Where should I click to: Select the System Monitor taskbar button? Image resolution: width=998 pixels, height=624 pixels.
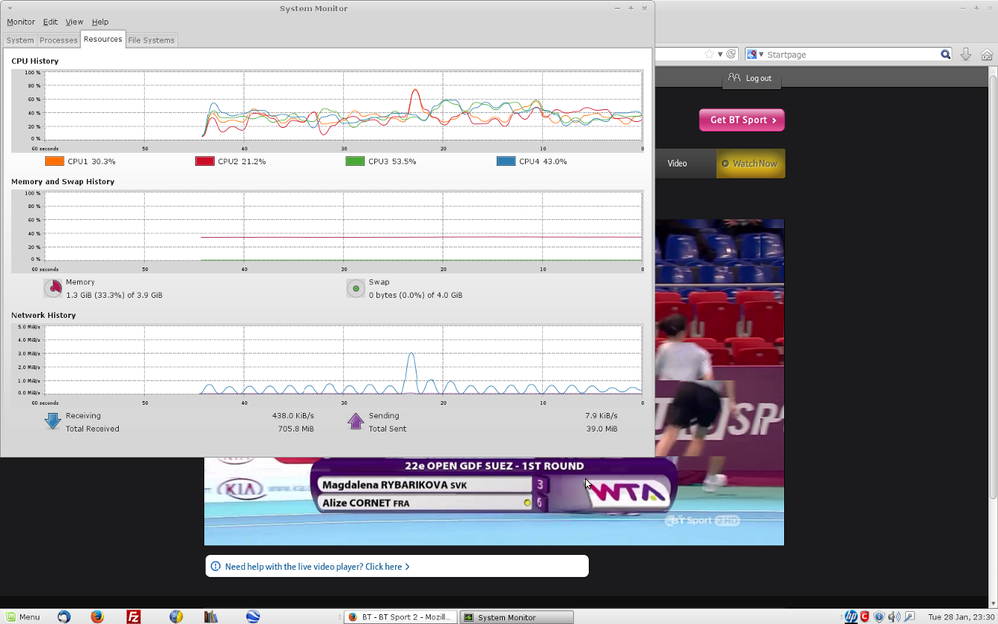coord(516,617)
